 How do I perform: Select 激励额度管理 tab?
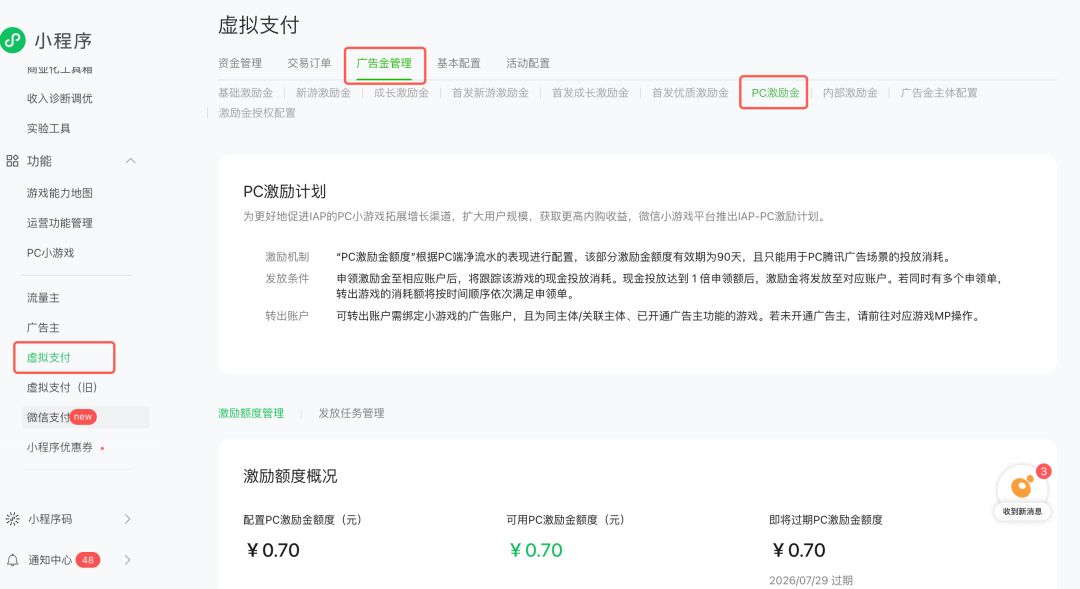click(251, 413)
